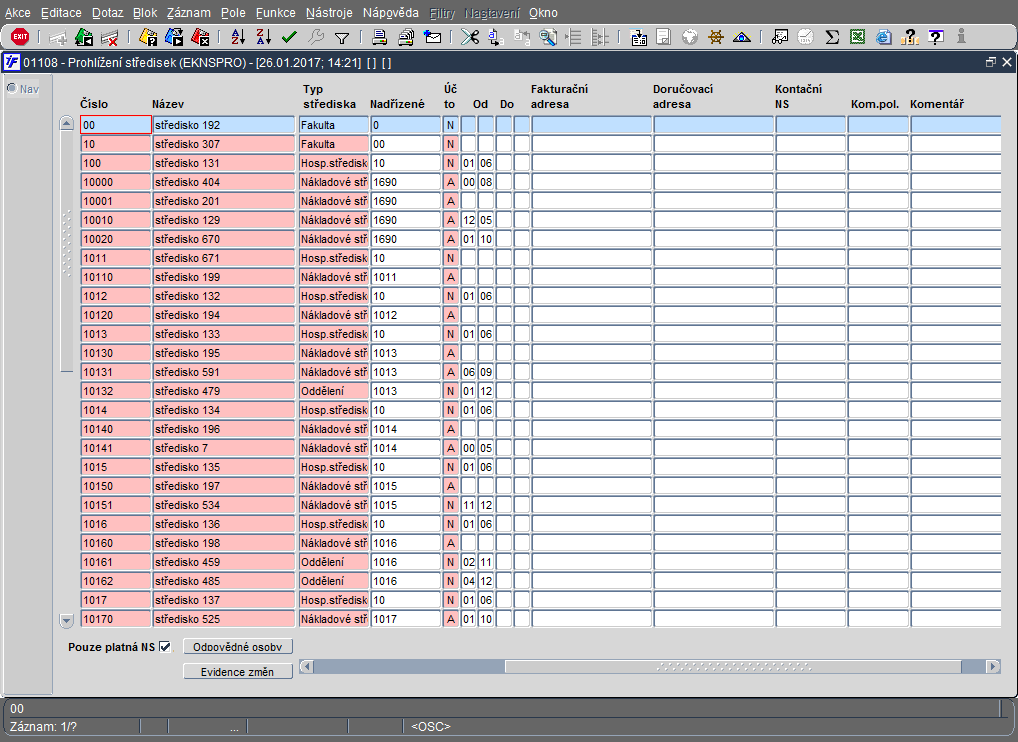Click the blue execute-query folder icon

[x=174, y=37]
